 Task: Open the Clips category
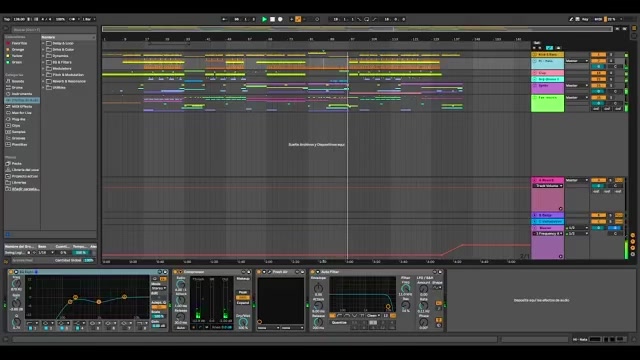16,125
